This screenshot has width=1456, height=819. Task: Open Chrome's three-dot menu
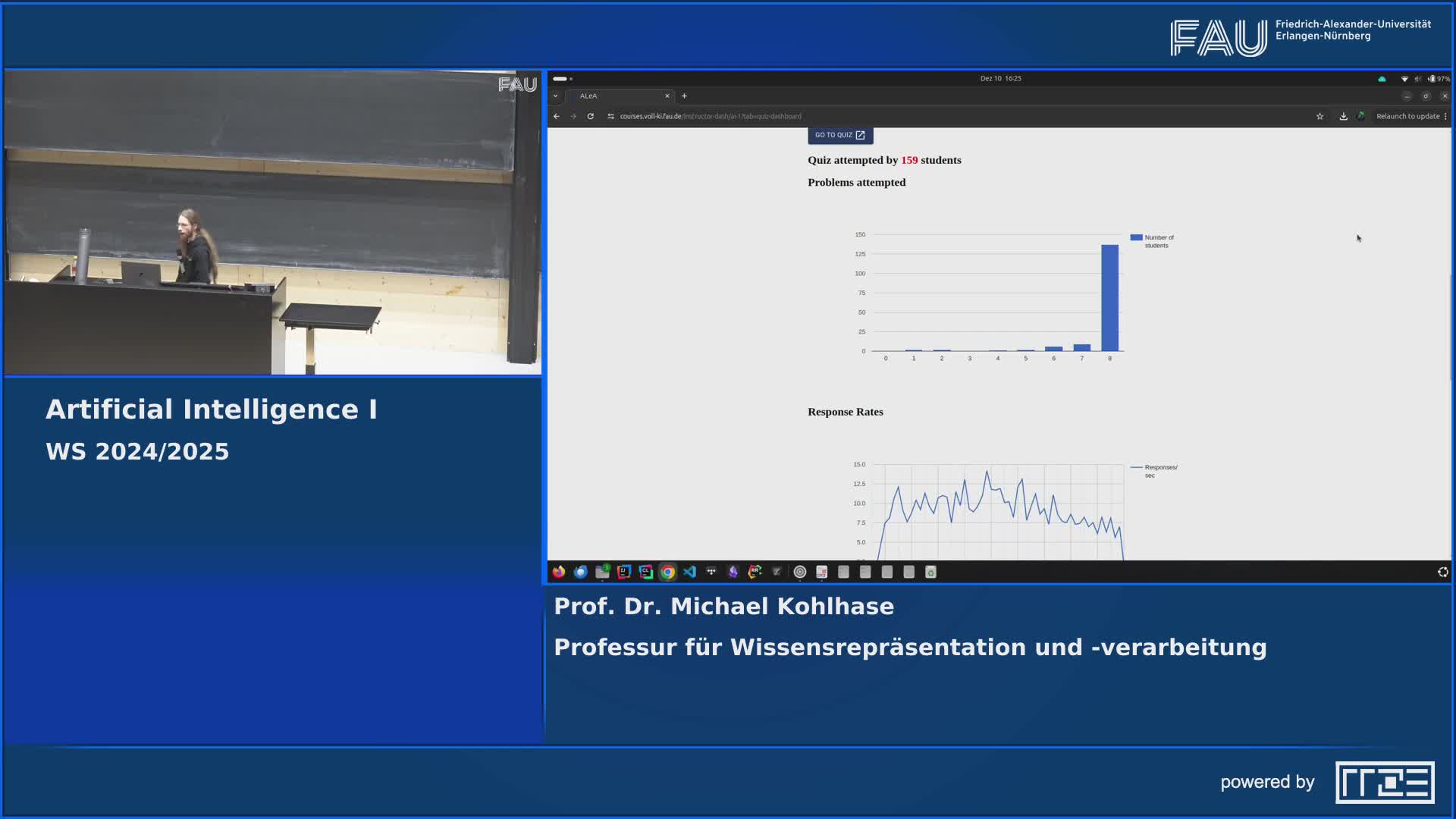click(x=1445, y=116)
